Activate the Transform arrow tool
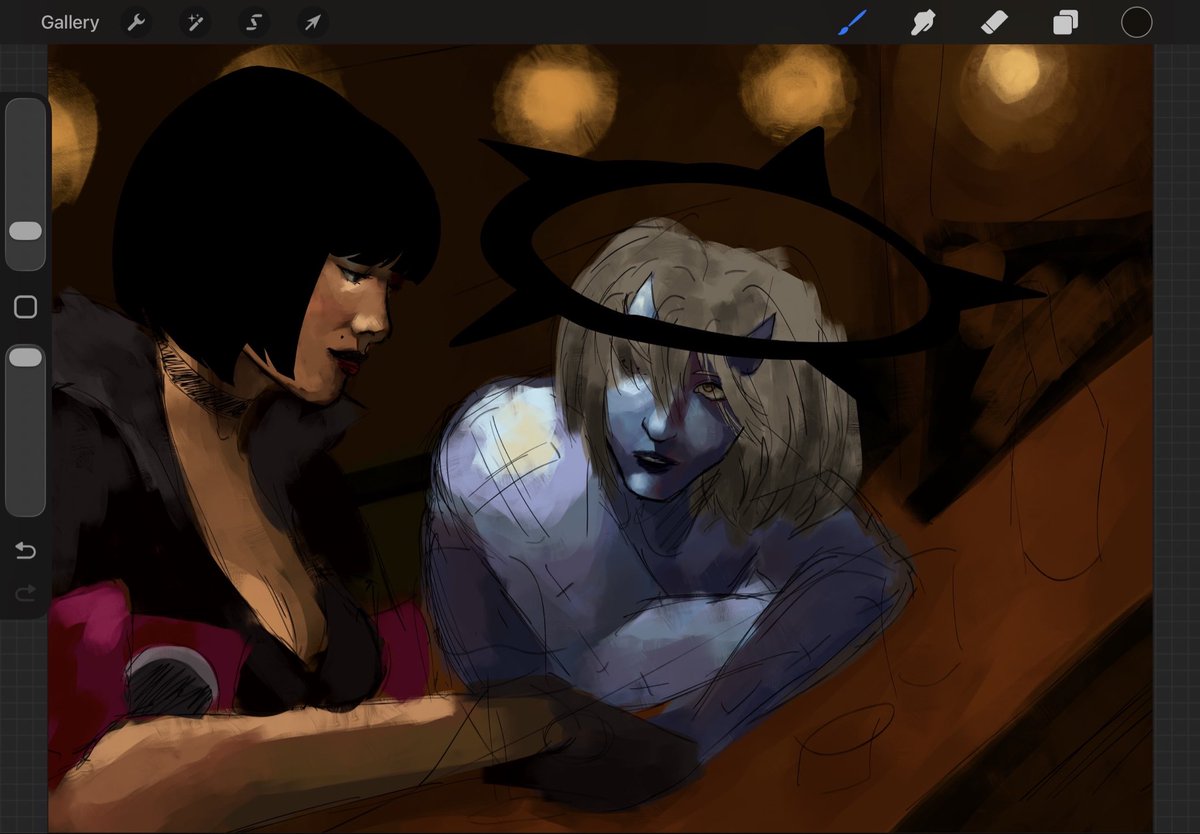Image resolution: width=1200 pixels, height=834 pixels. click(x=313, y=22)
